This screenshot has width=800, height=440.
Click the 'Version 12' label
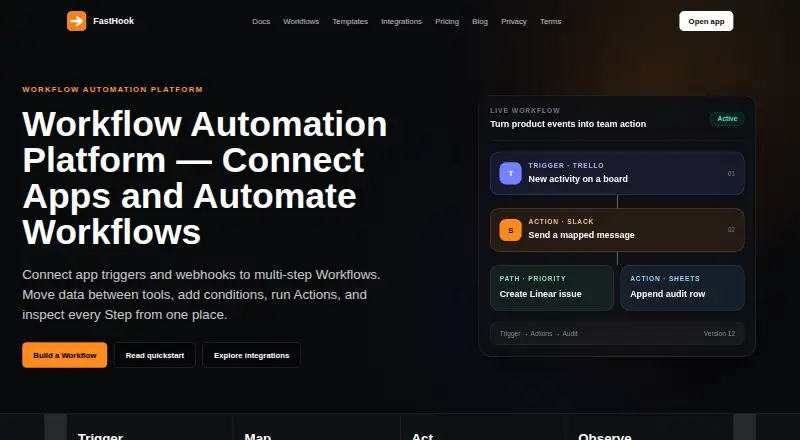coord(719,333)
